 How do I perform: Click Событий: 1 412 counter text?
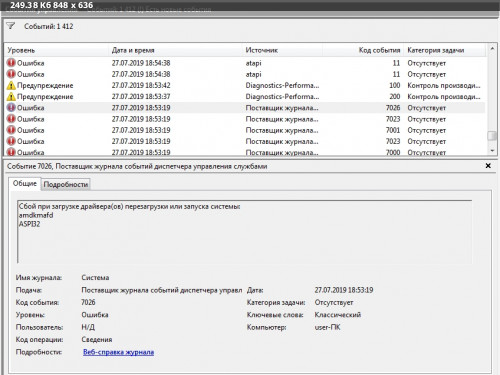coord(48,26)
